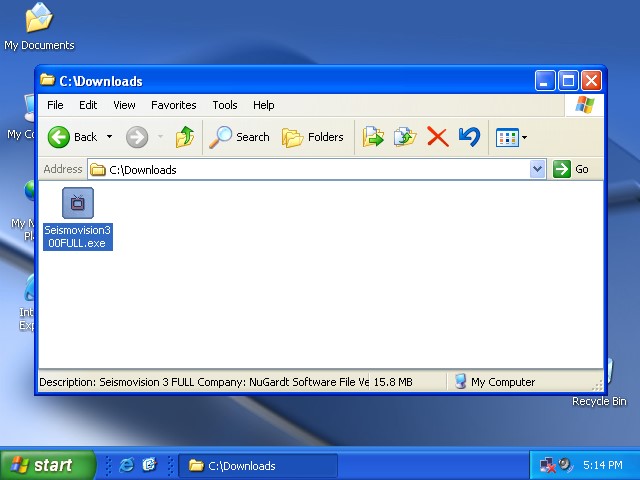Click the Move To toolbar icon

pos(373,137)
